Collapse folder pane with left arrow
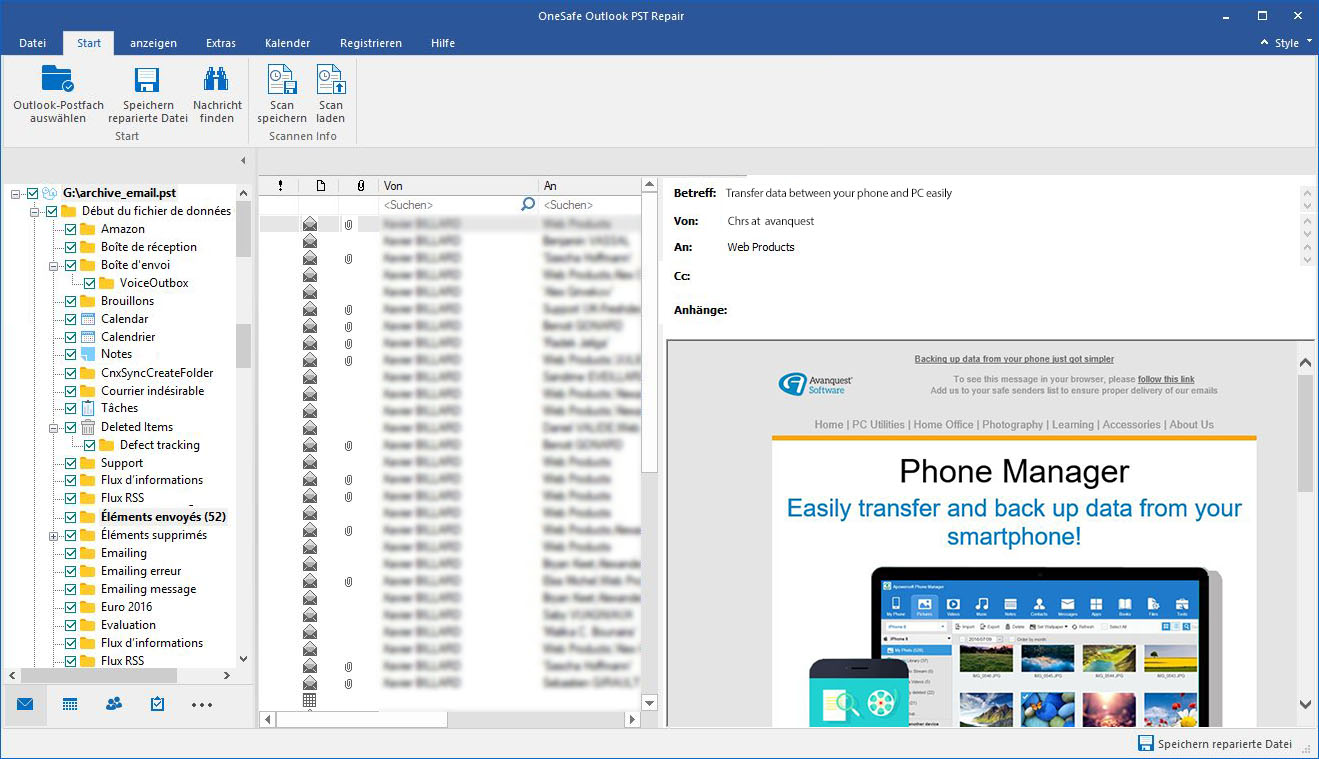 pos(243,161)
